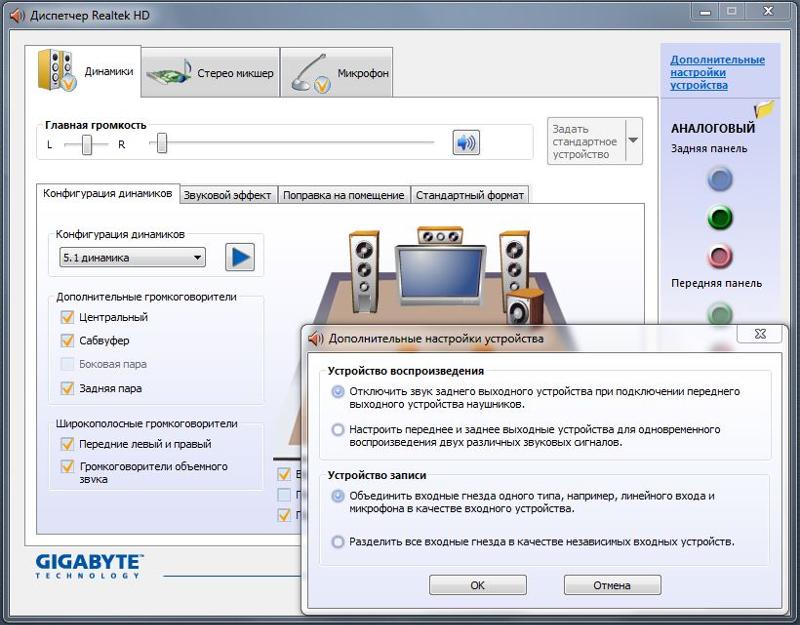
Task: Toggle the unchecked box beside the dialog
Action: (x=284, y=494)
